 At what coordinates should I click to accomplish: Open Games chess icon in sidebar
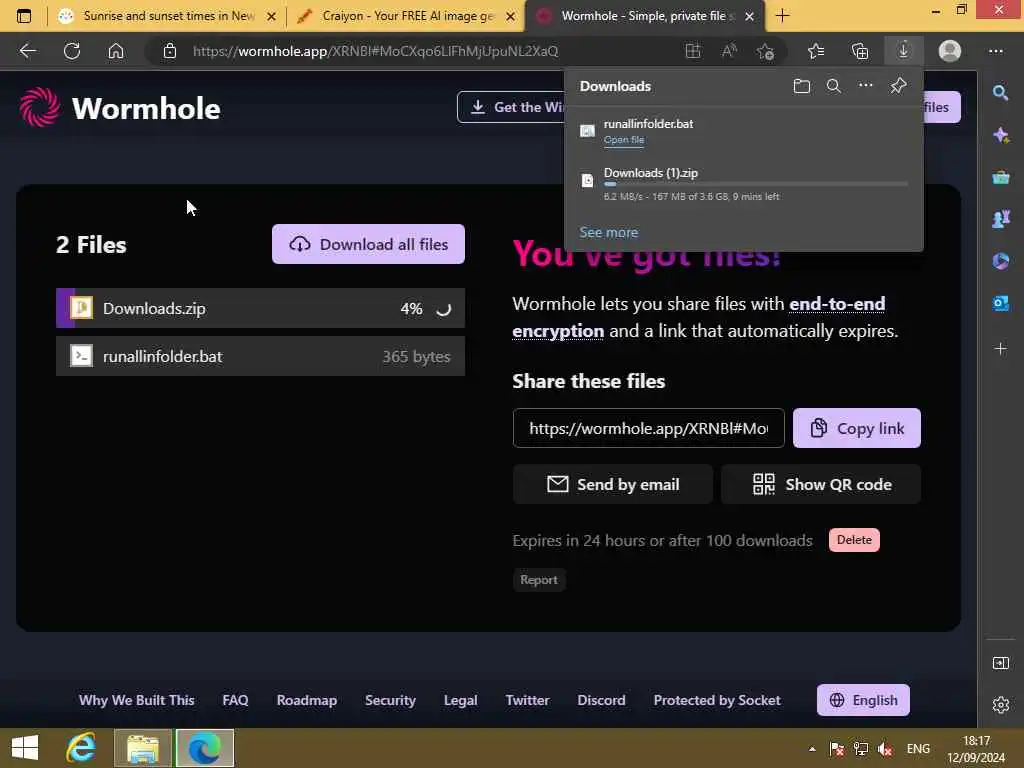pos(1000,219)
